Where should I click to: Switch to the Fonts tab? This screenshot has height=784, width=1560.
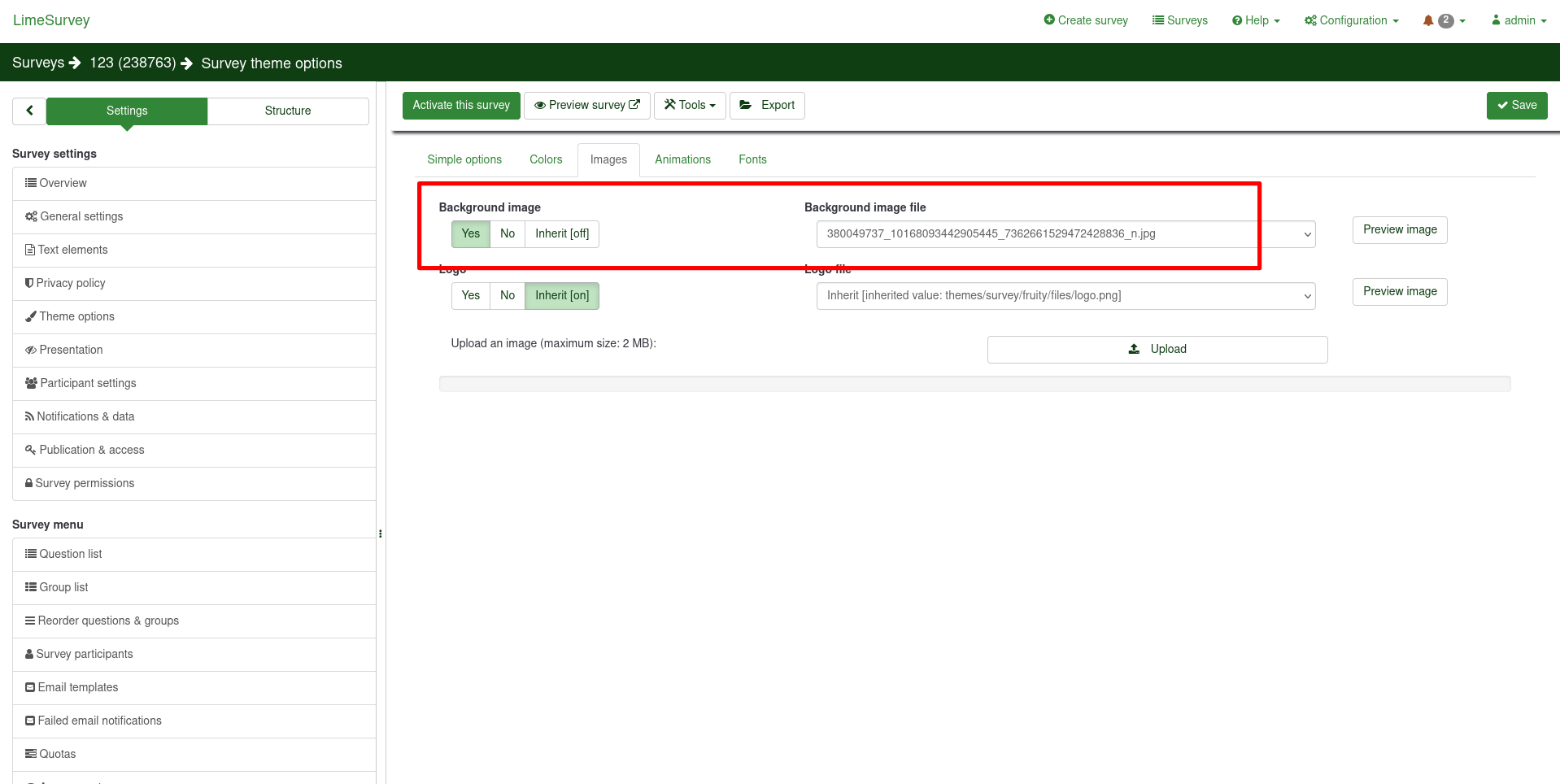point(752,159)
